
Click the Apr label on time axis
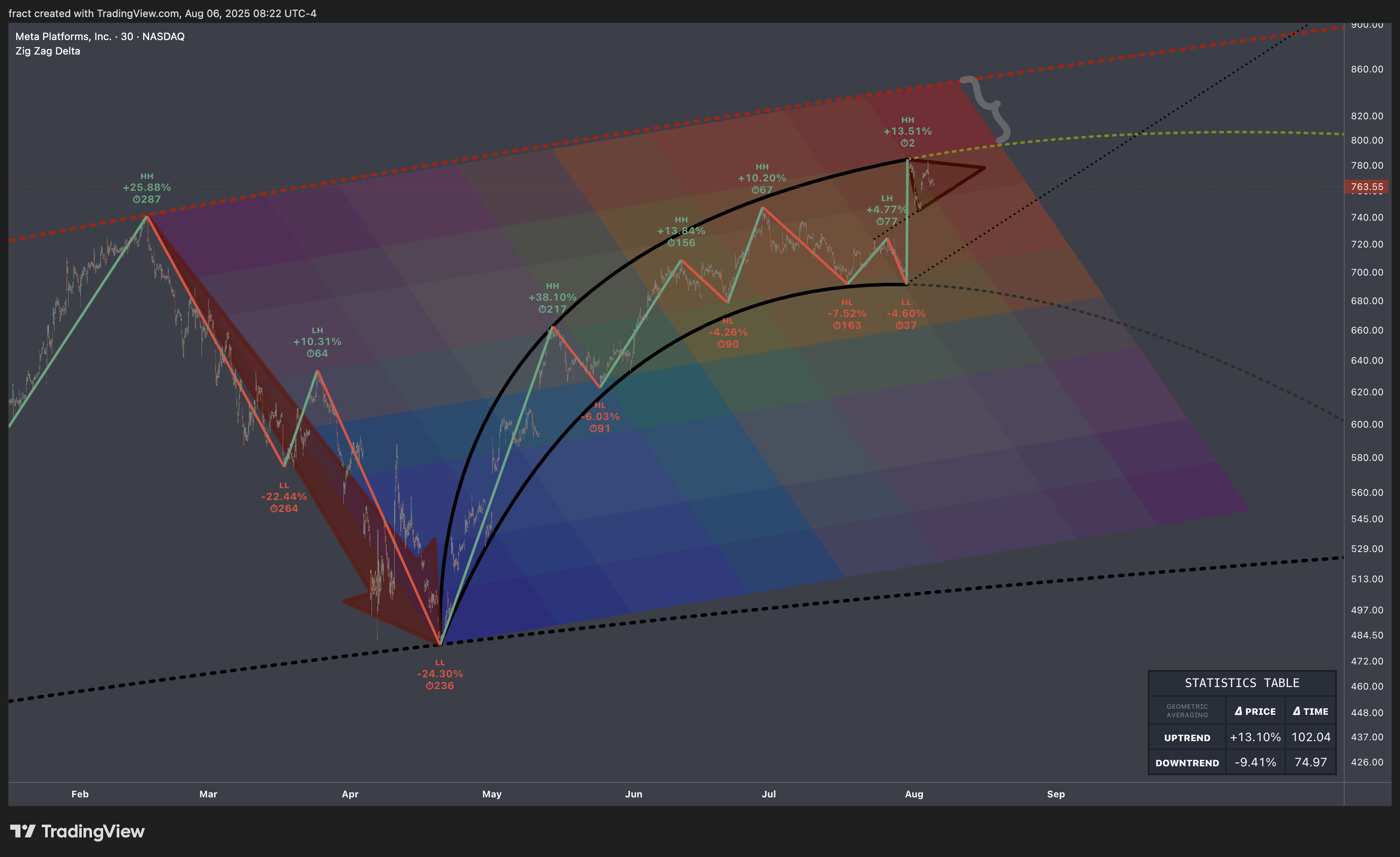350,794
